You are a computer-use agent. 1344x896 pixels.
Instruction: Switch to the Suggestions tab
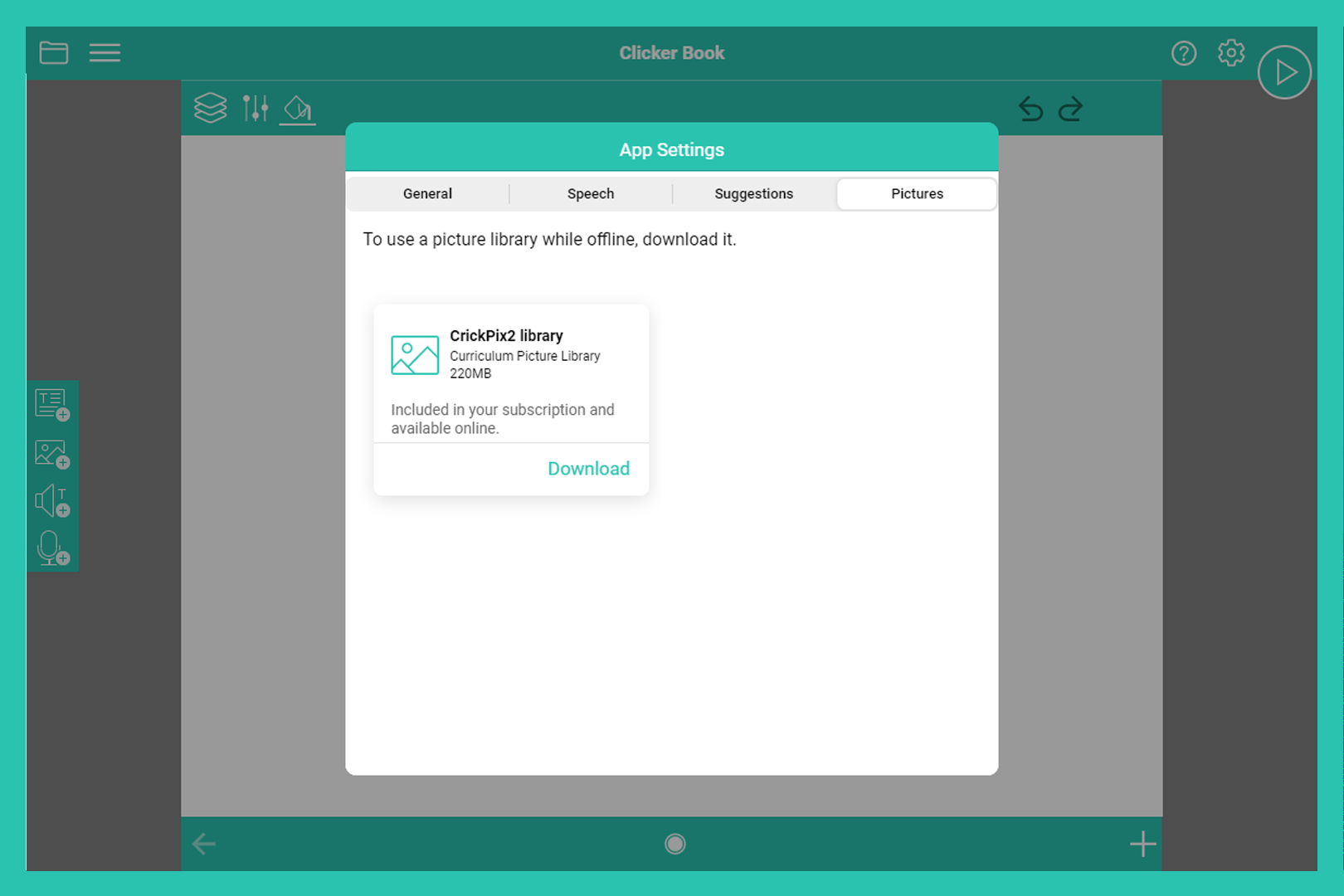pyautogui.click(x=753, y=193)
